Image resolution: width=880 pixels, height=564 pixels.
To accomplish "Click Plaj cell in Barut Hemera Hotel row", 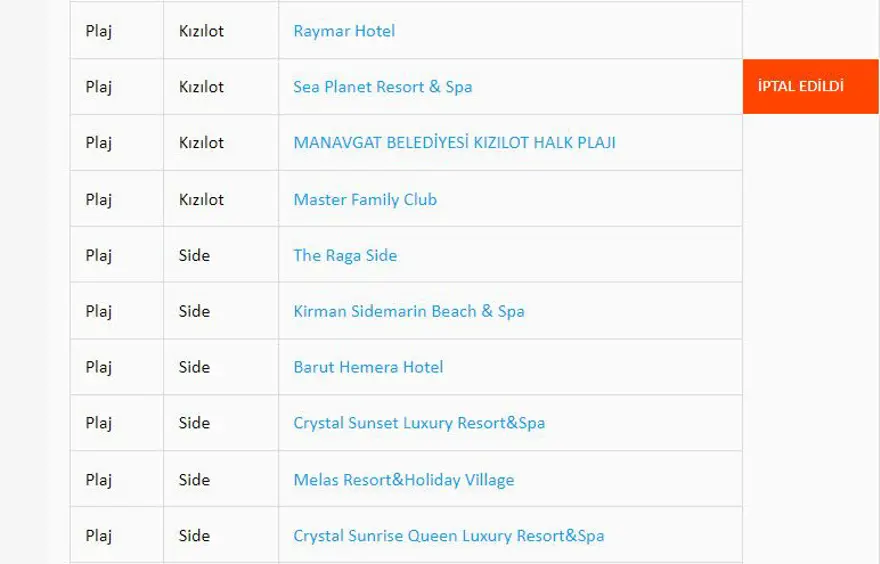I will 99,367.
